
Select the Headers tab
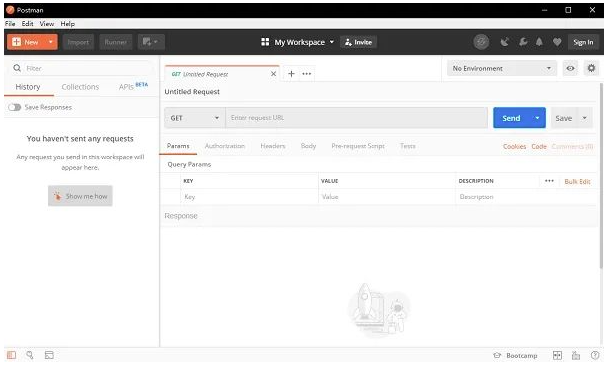(x=273, y=146)
